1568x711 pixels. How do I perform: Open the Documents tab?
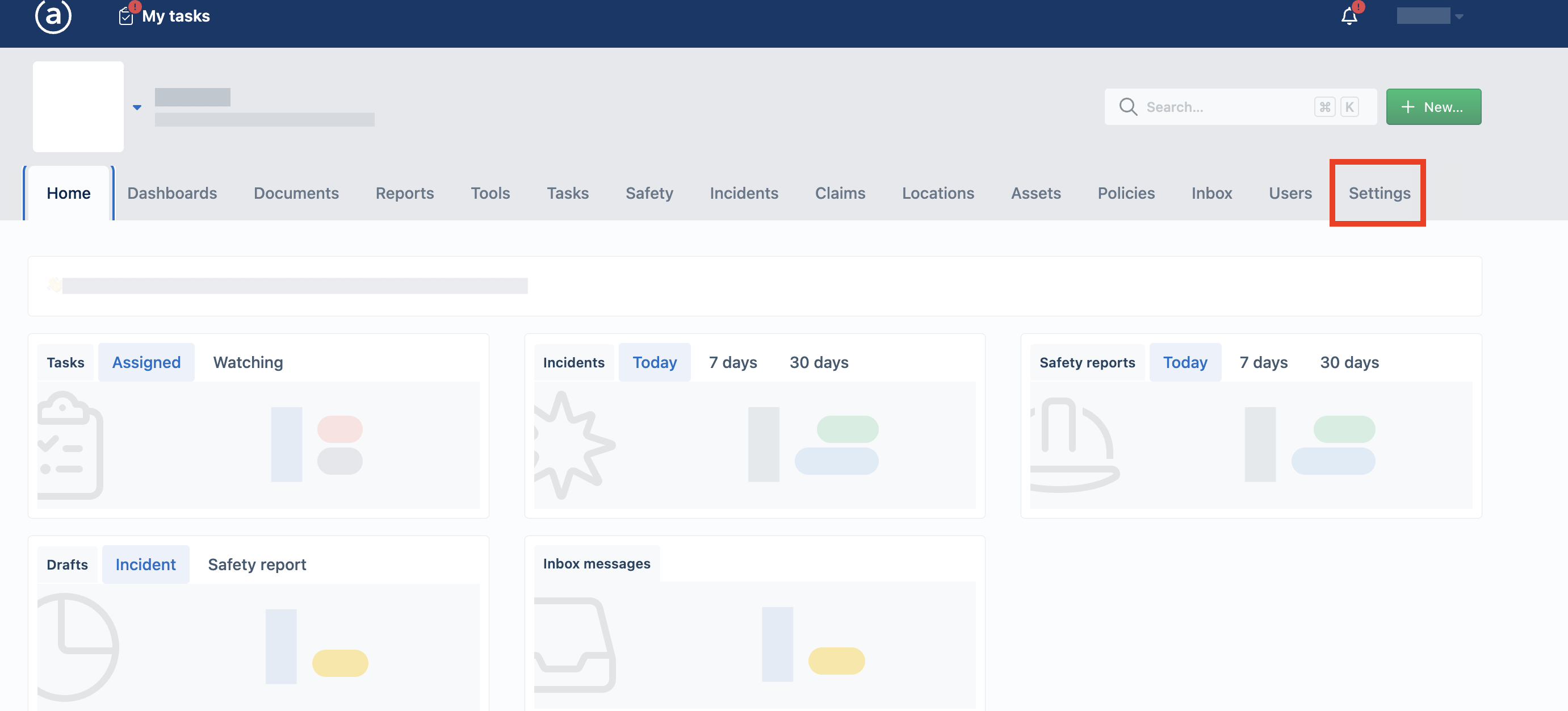[x=296, y=193]
